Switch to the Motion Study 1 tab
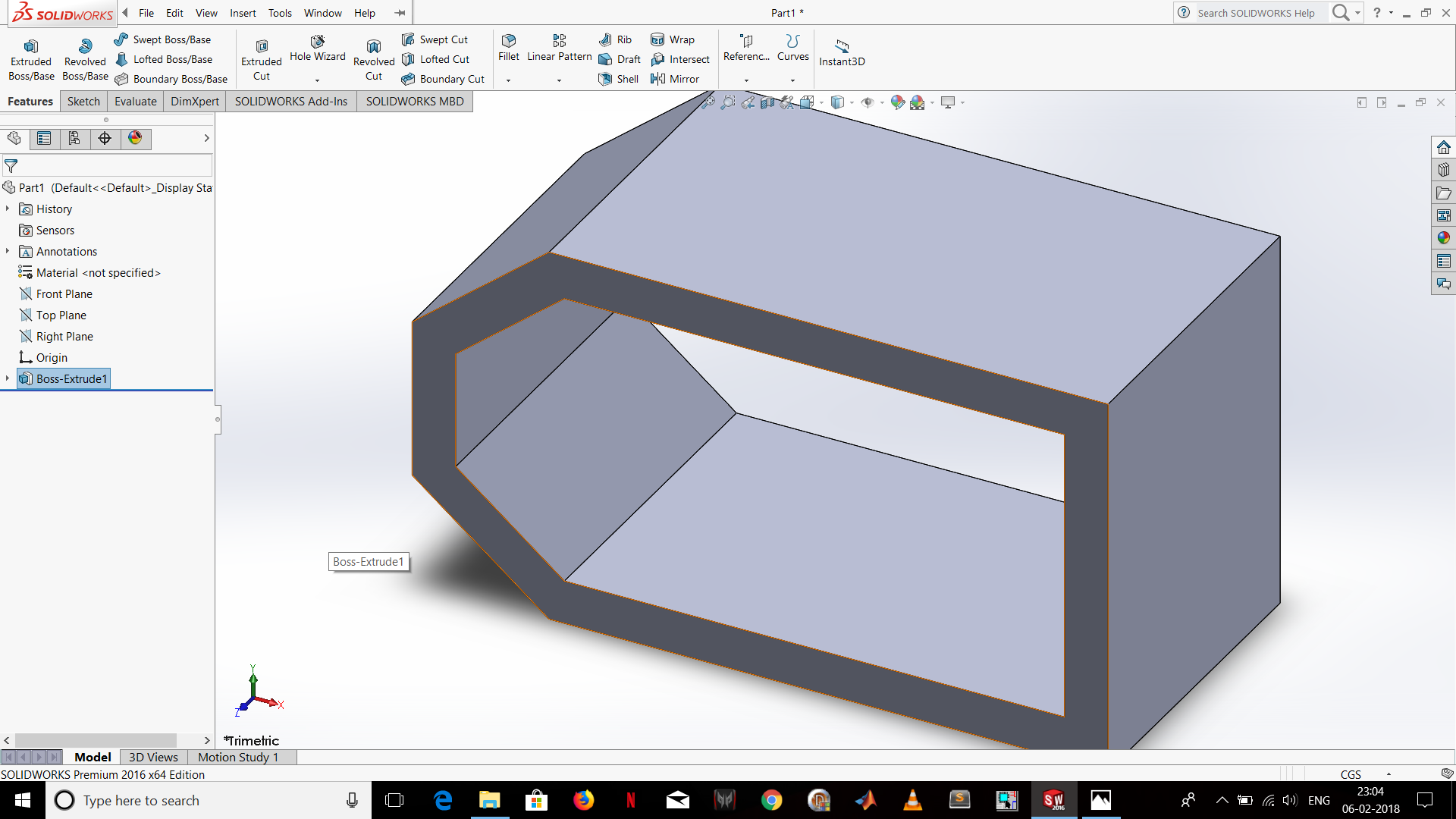This screenshot has width=1456, height=819. click(x=238, y=757)
